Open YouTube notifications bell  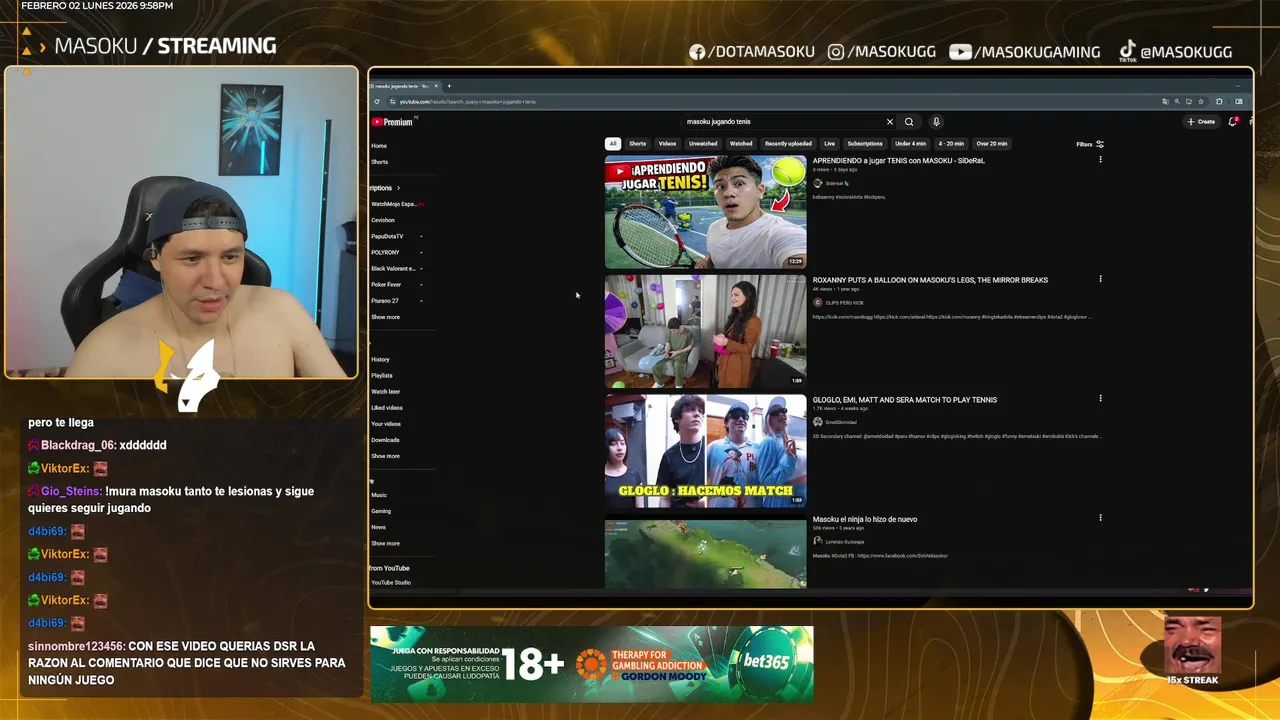(1232, 122)
